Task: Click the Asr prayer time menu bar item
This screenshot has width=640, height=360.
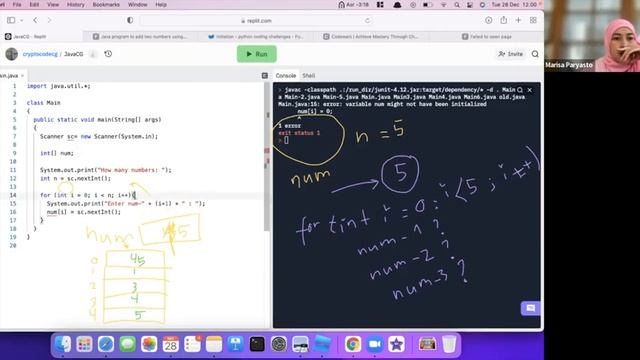Action: tap(353, 4)
